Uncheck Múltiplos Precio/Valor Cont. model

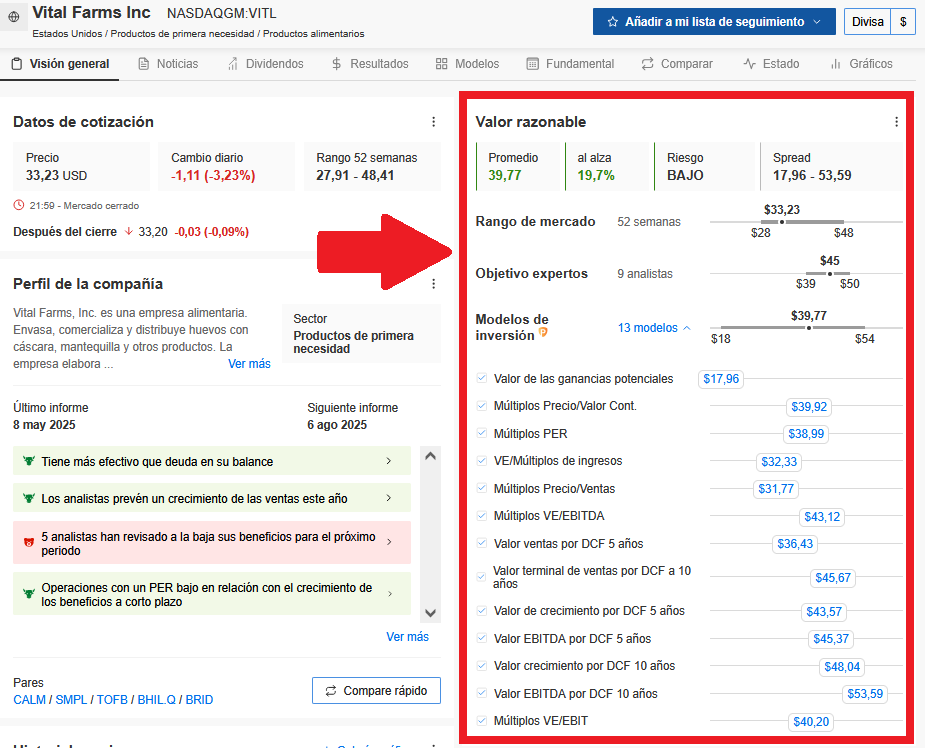(x=481, y=406)
